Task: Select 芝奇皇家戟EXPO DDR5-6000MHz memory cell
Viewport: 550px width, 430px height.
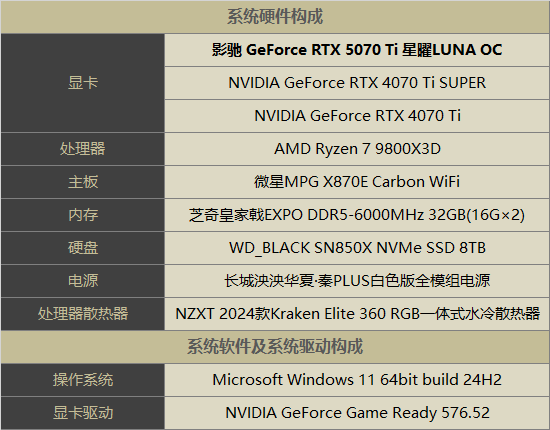Action: tap(357, 215)
